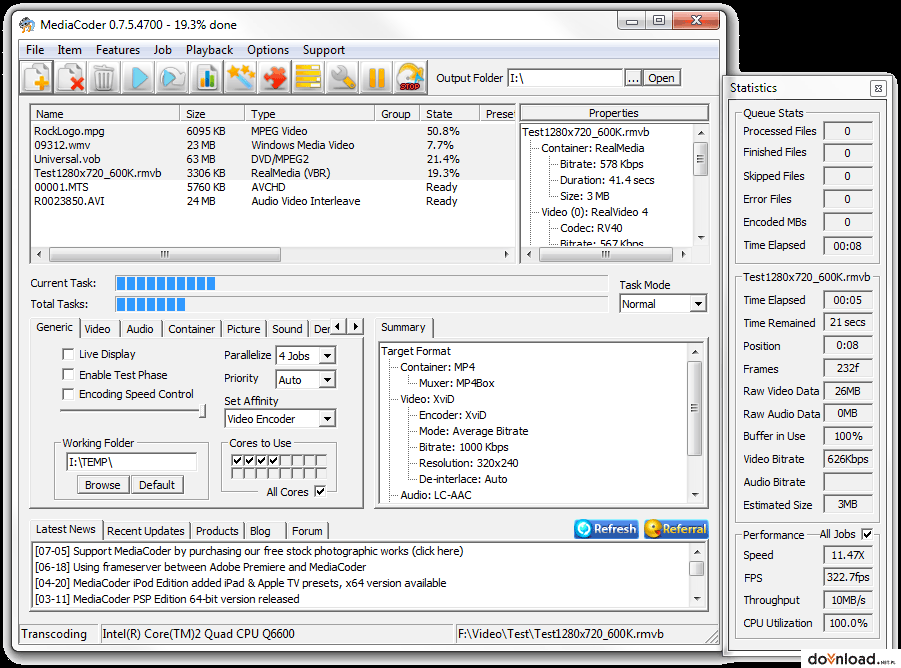Click the tab scroll left arrow

click(337, 326)
